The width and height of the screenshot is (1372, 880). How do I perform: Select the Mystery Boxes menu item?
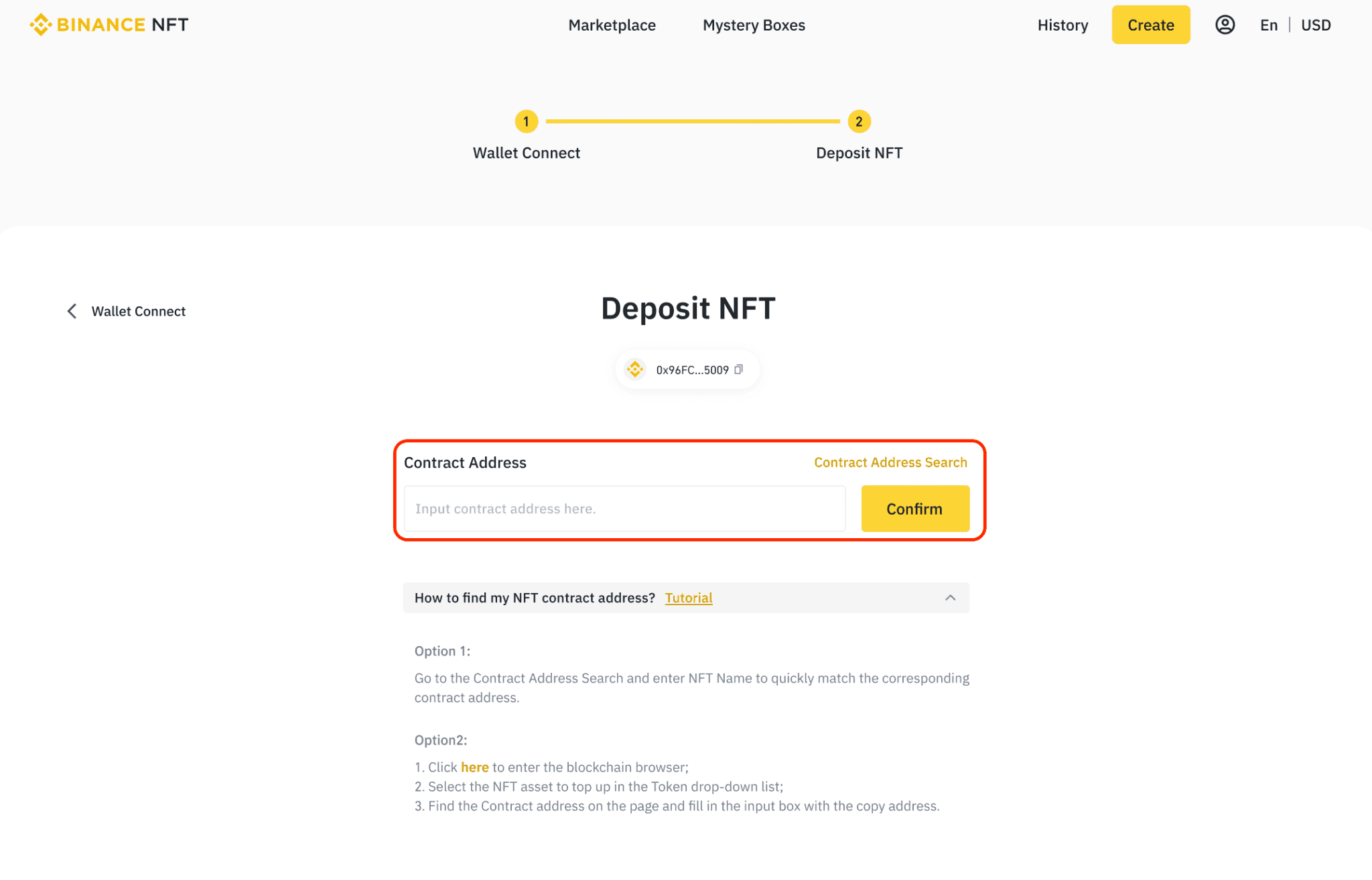click(754, 25)
